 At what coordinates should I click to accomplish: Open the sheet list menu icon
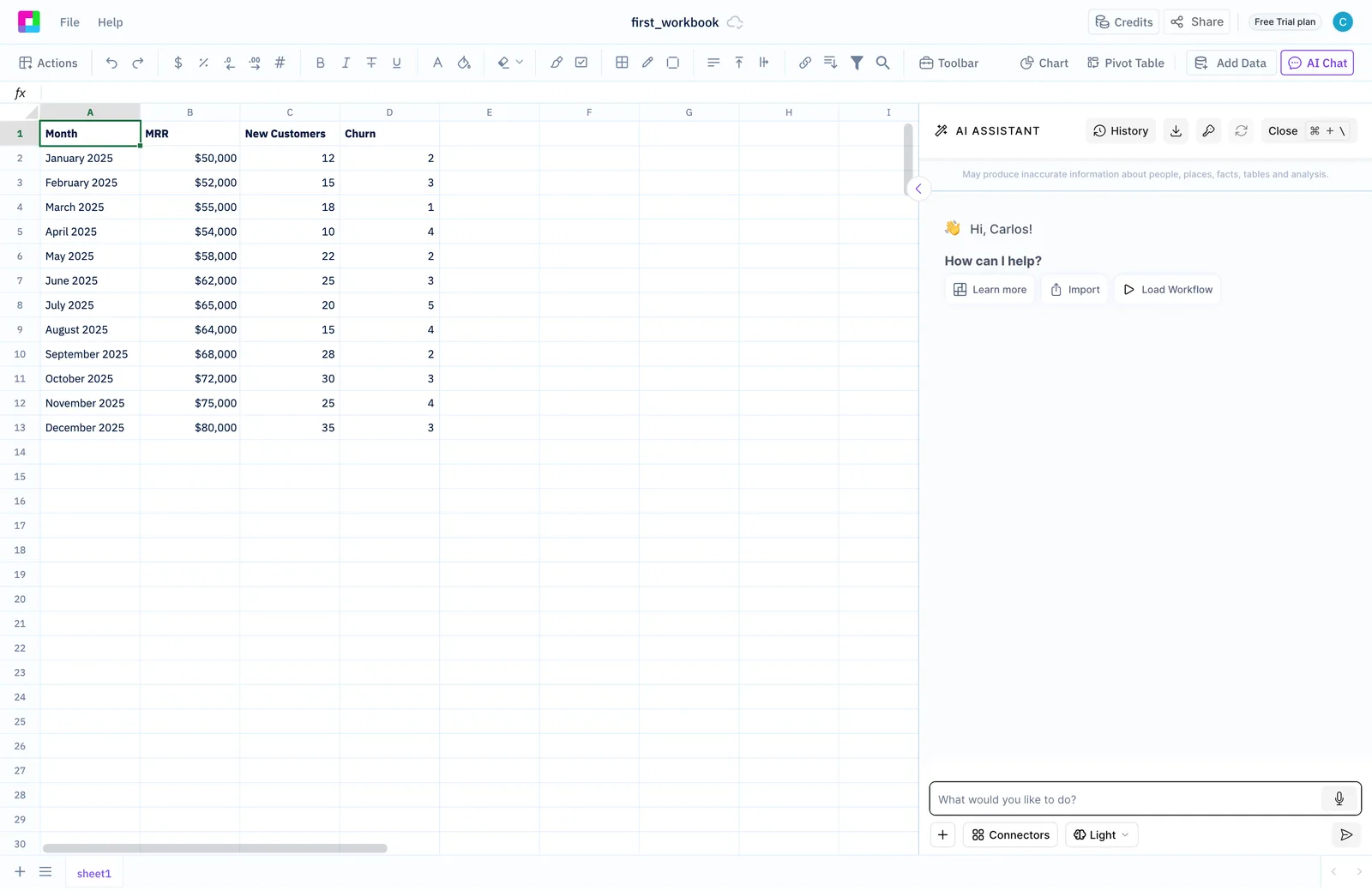(45, 872)
